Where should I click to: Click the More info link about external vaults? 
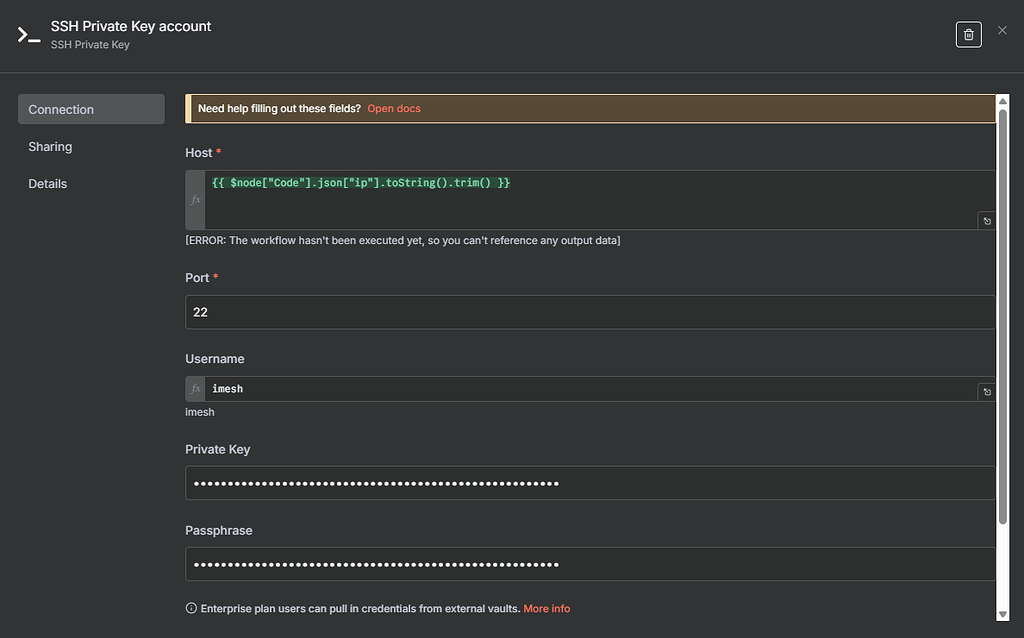tap(546, 608)
